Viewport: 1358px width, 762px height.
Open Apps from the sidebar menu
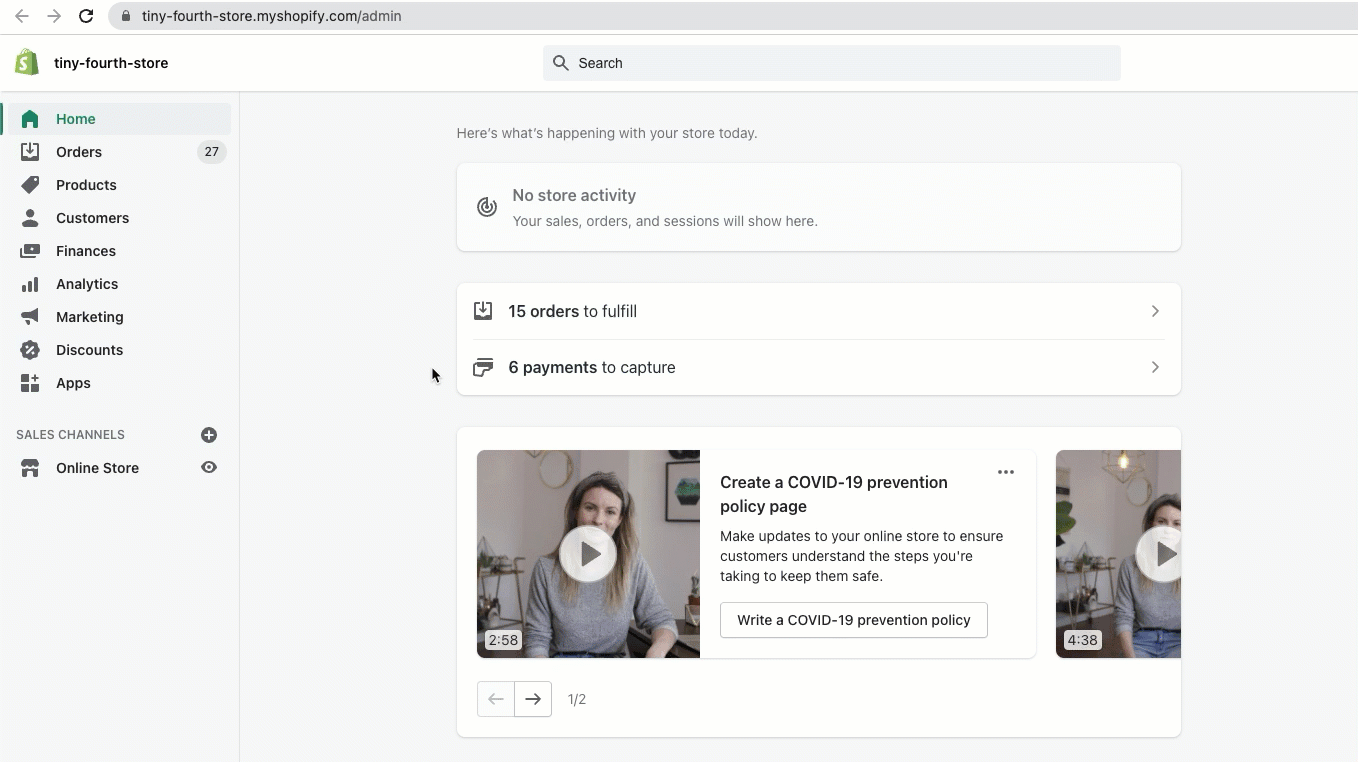tap(73, 383)
